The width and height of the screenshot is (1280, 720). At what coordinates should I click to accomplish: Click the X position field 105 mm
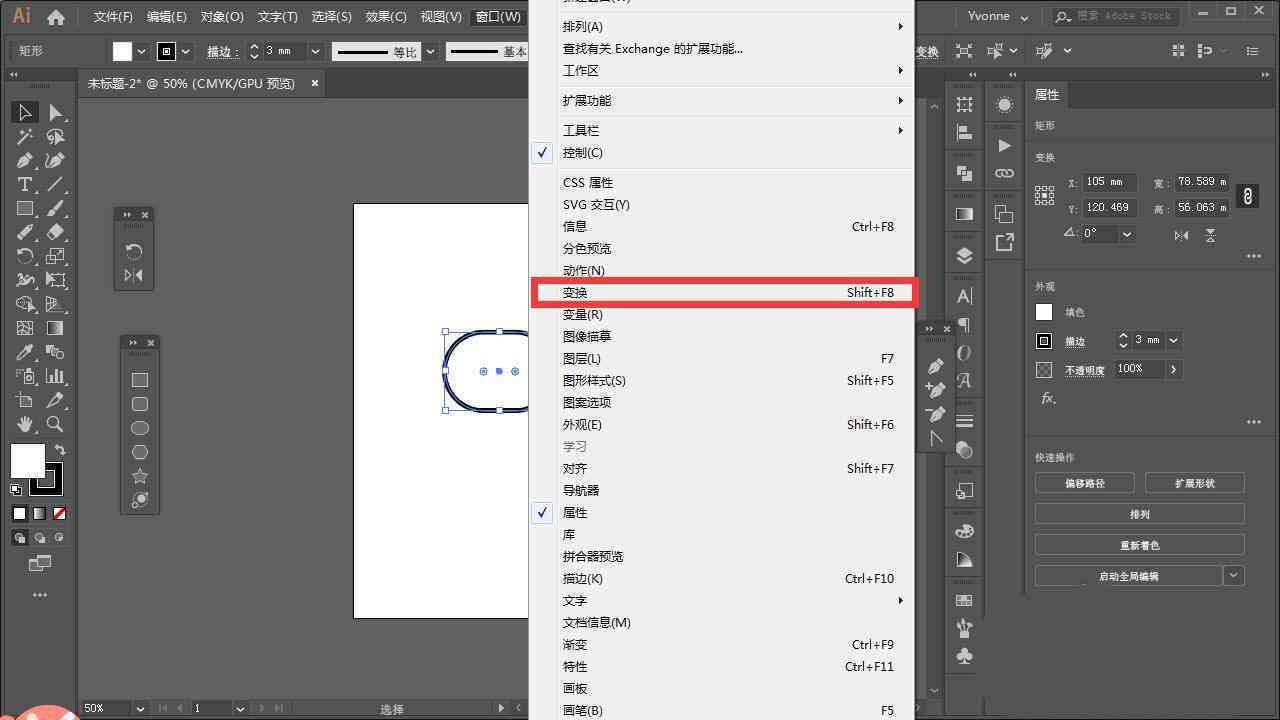(x=1108, y=182)
